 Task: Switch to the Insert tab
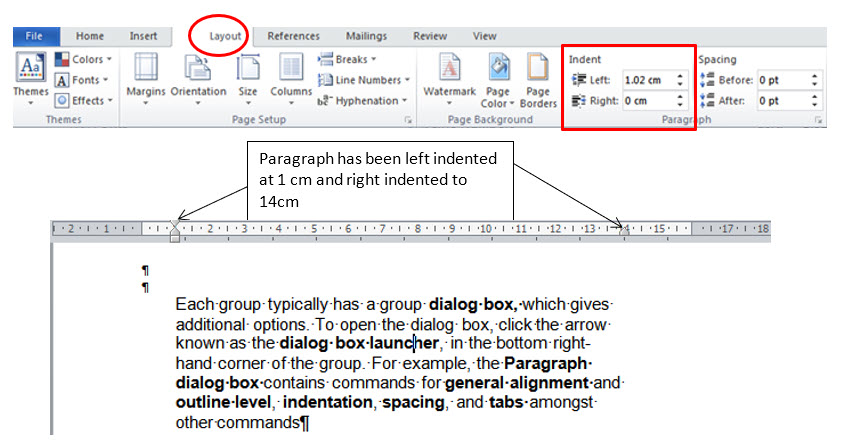(x=143, y=36)
